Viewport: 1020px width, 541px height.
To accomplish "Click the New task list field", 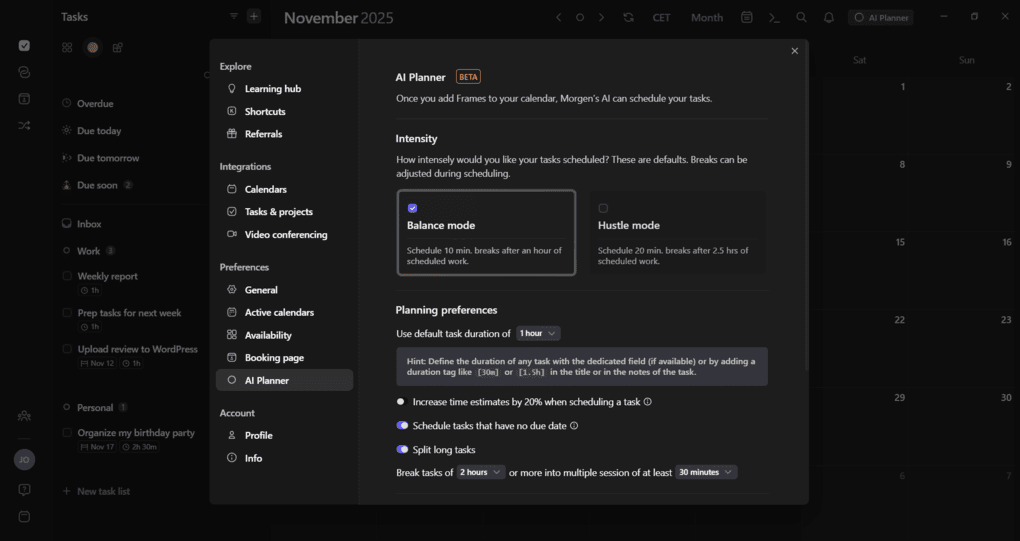I will (104, 491).
